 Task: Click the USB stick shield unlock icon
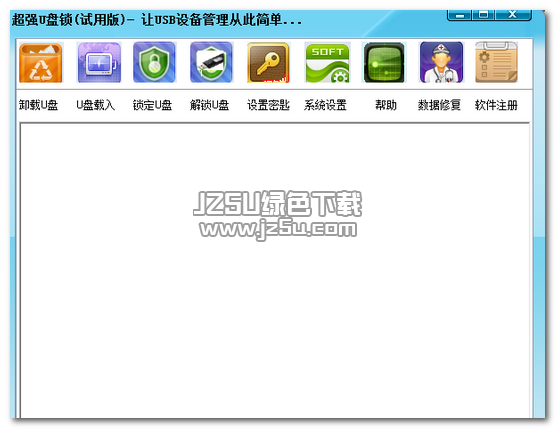point(211,63)
